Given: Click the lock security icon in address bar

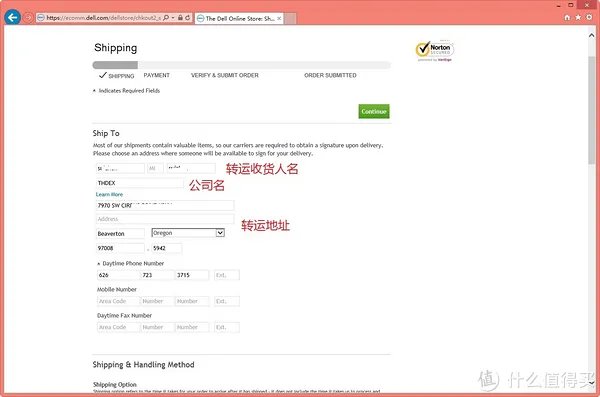Looking at the screenshot, I should tap(180, 18).
